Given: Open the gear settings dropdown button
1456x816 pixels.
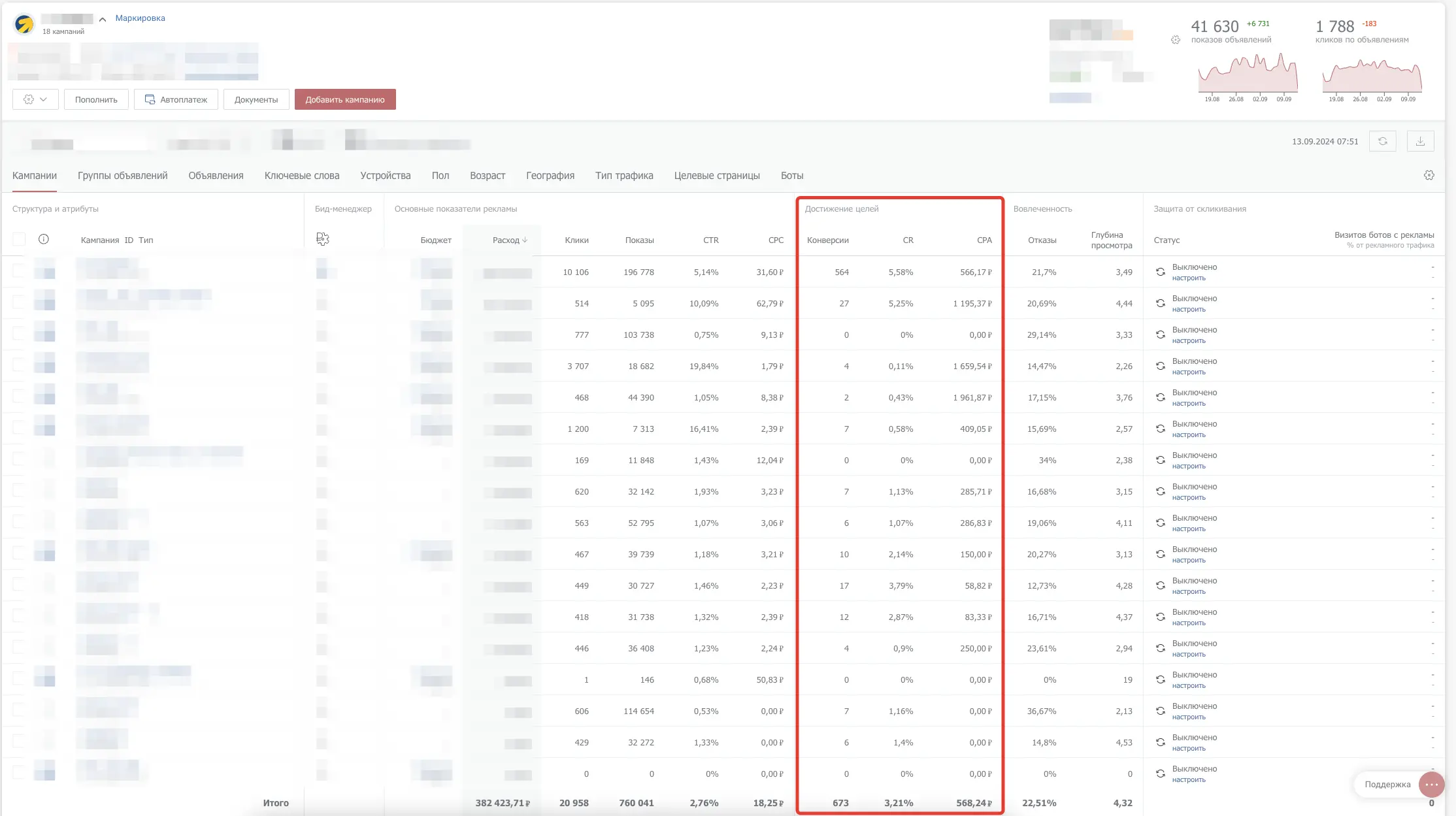Looking at the screenshot, I should [x=35, y=99].
